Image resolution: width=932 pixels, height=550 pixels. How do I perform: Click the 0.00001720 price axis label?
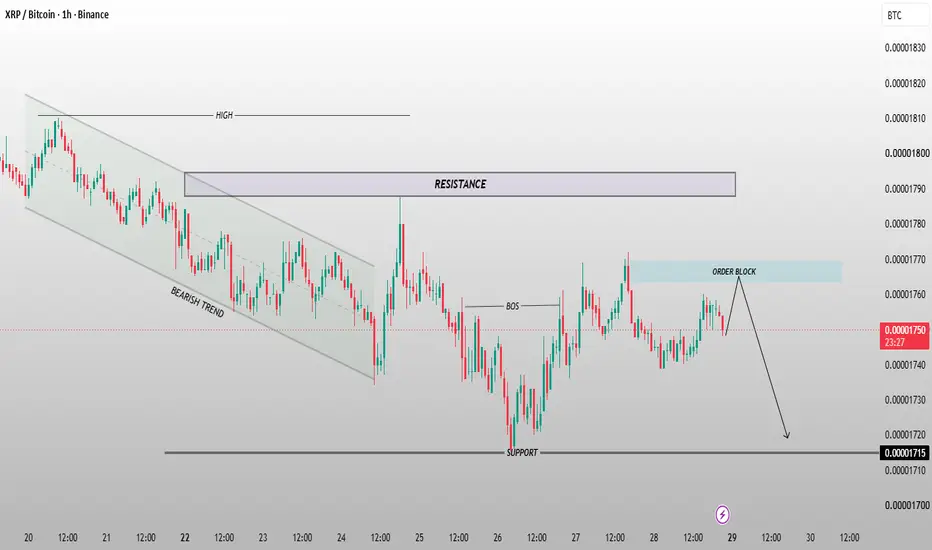(905, 435)
